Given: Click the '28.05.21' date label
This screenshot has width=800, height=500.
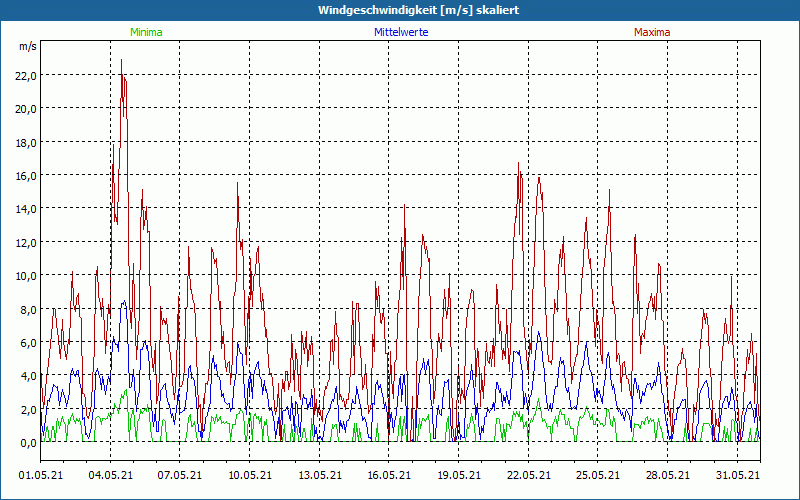Looking at the screenshot, I should 668,475.
